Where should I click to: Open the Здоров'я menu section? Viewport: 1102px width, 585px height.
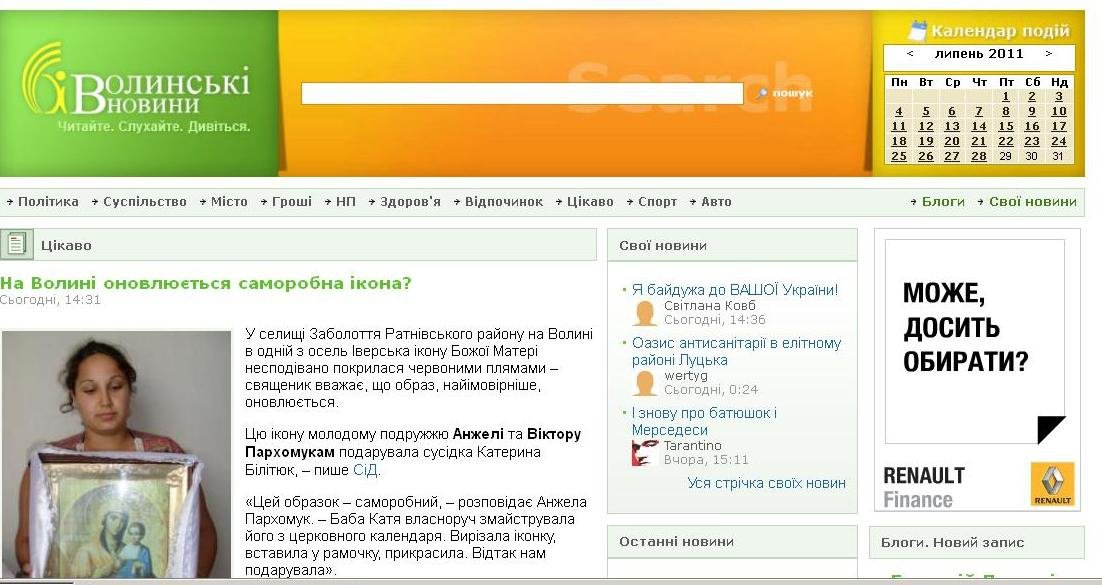point(409,202)
